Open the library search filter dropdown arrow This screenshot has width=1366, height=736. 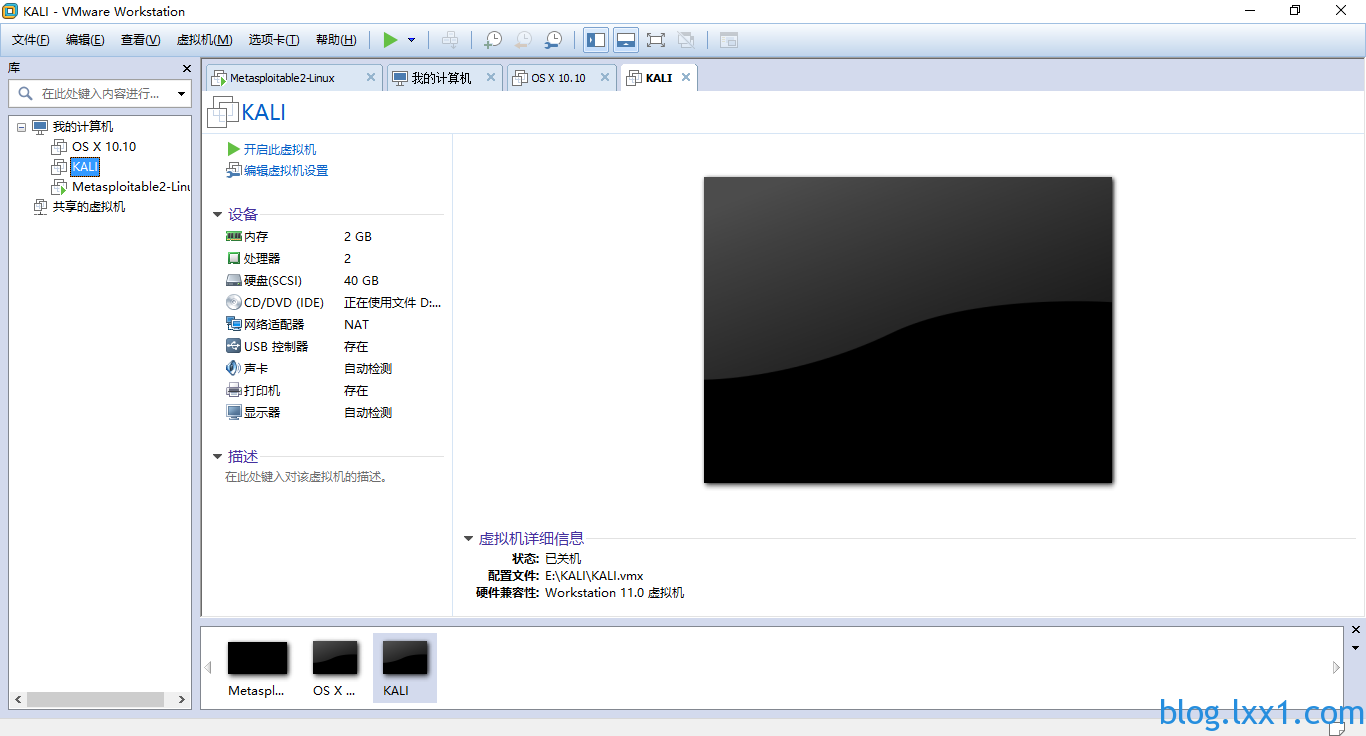(181, 94)
